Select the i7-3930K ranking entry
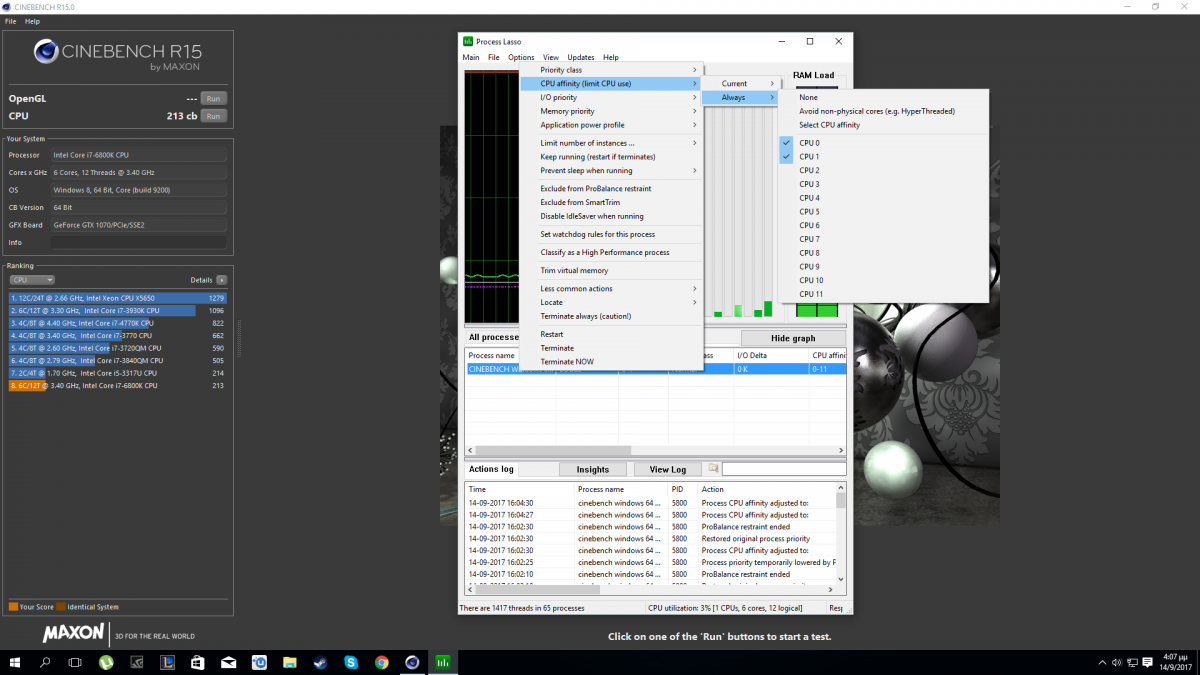Screen dimensions: 1200x675 click(x=118, y=311)
